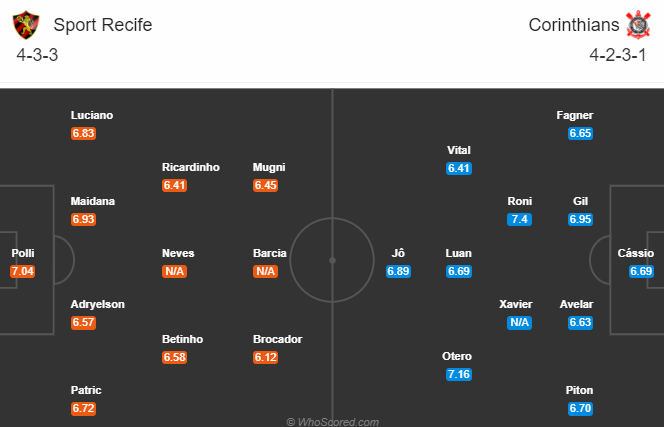The width and height of the screenshot is (664, 427).
Task: Click the player name Jô
Action: click(398, 253)
